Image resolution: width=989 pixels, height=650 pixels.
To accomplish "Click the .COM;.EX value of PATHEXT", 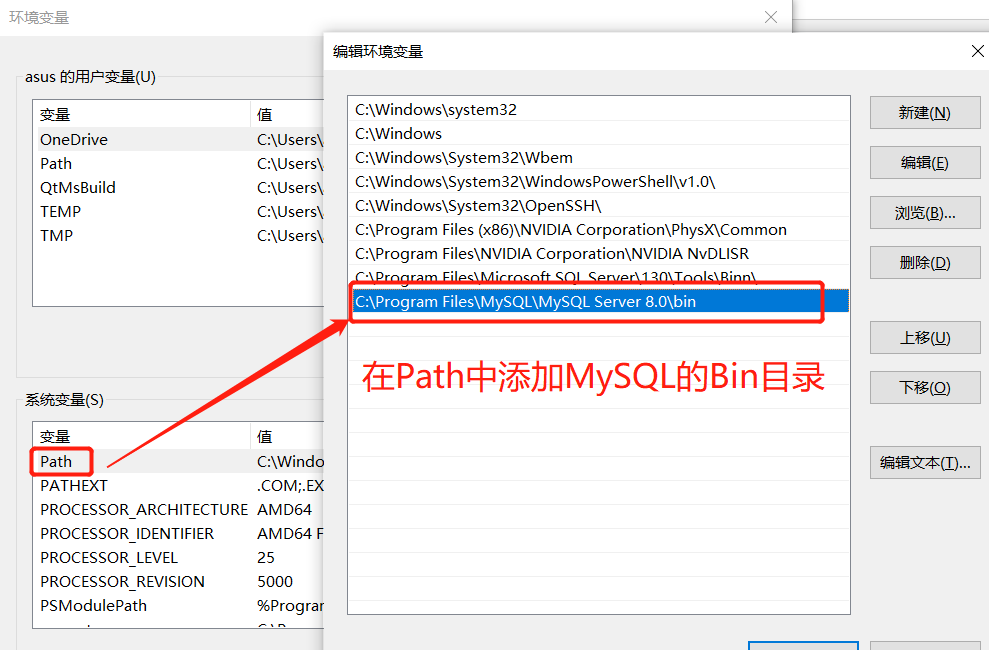I will (x=290, y=485).
